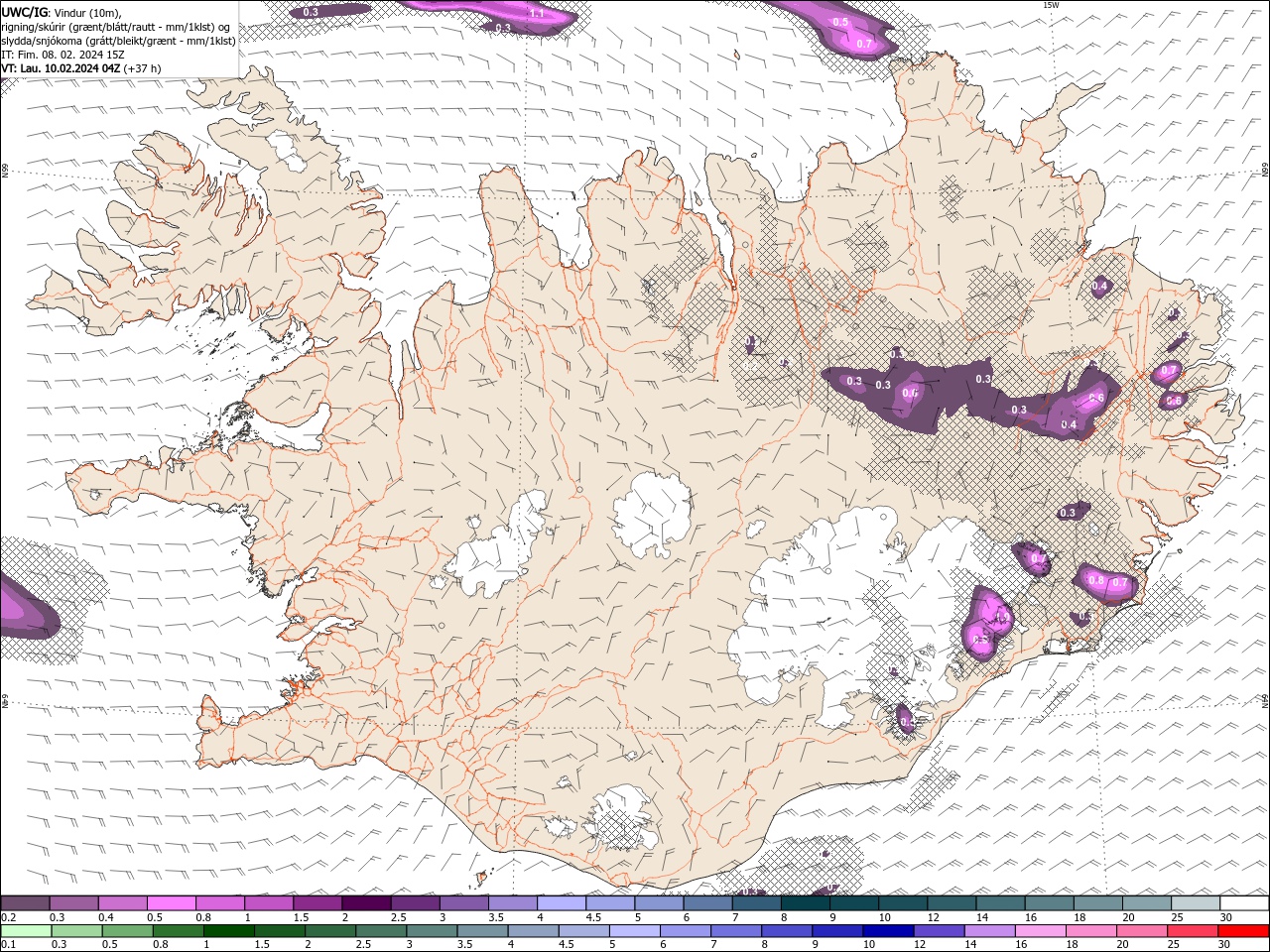Pick the dark purple 2 swatch, upper legend row
Image resolution: width=1270 pixels, height=952 pixels.
point(366,902)
